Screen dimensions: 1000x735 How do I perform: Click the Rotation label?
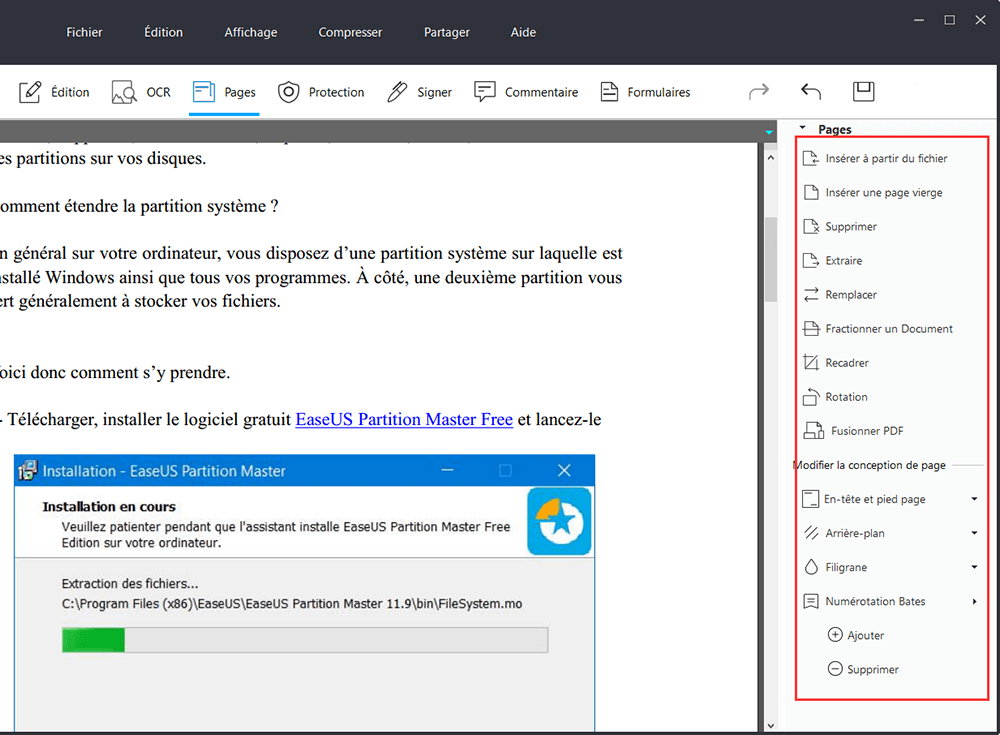point(846,397)
